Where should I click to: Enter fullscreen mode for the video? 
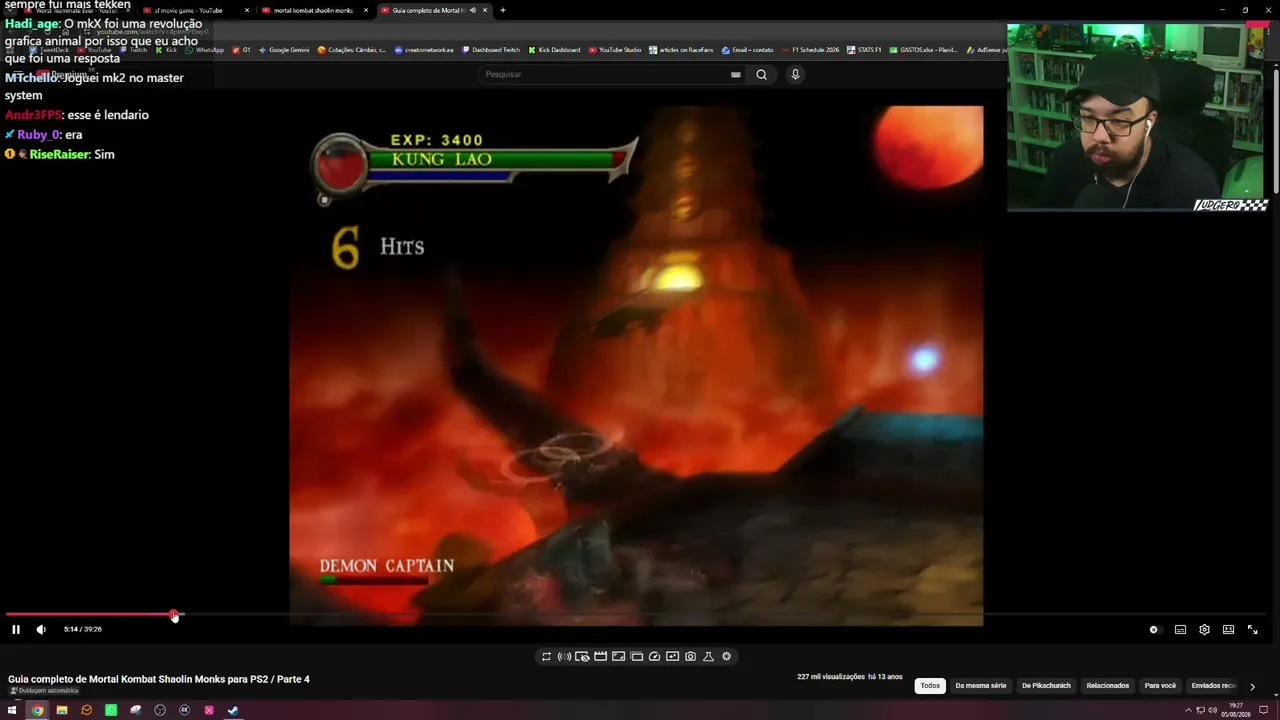pos(1252,630)
